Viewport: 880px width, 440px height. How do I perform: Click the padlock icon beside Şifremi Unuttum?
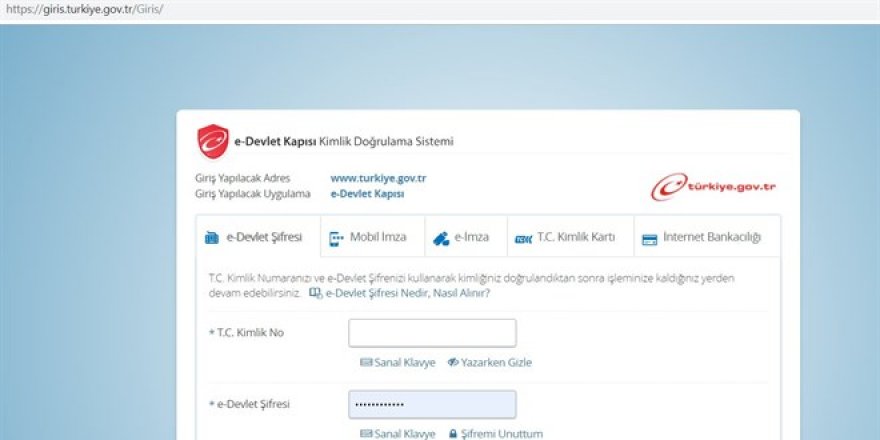(452, 434)
